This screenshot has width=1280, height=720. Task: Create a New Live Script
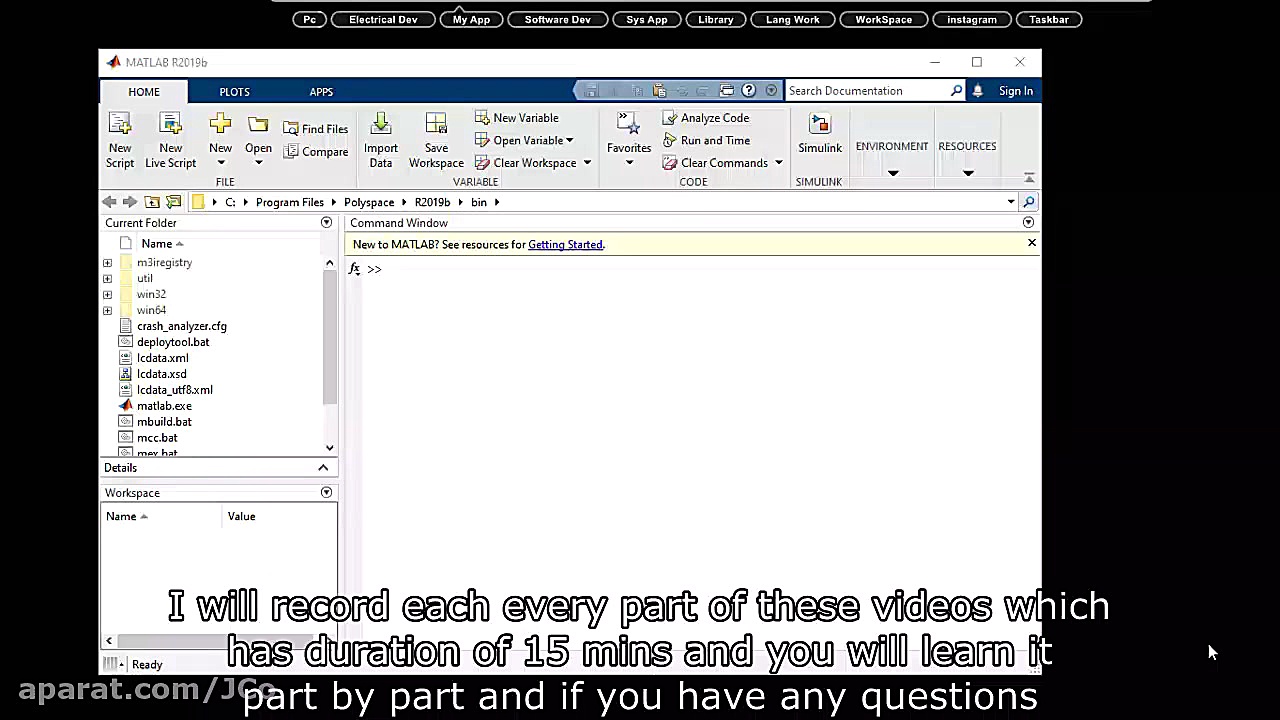point(170,140)
